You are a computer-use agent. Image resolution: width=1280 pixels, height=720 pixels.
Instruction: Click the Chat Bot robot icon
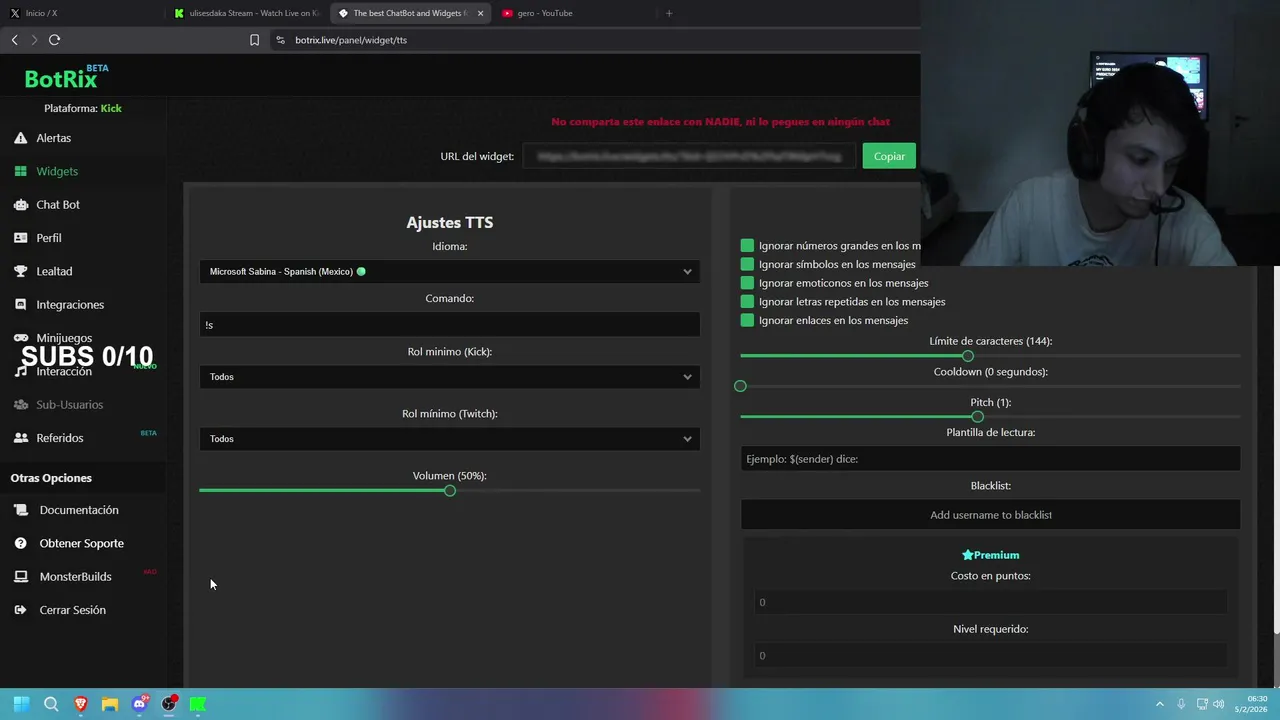[x=20, y=205]
